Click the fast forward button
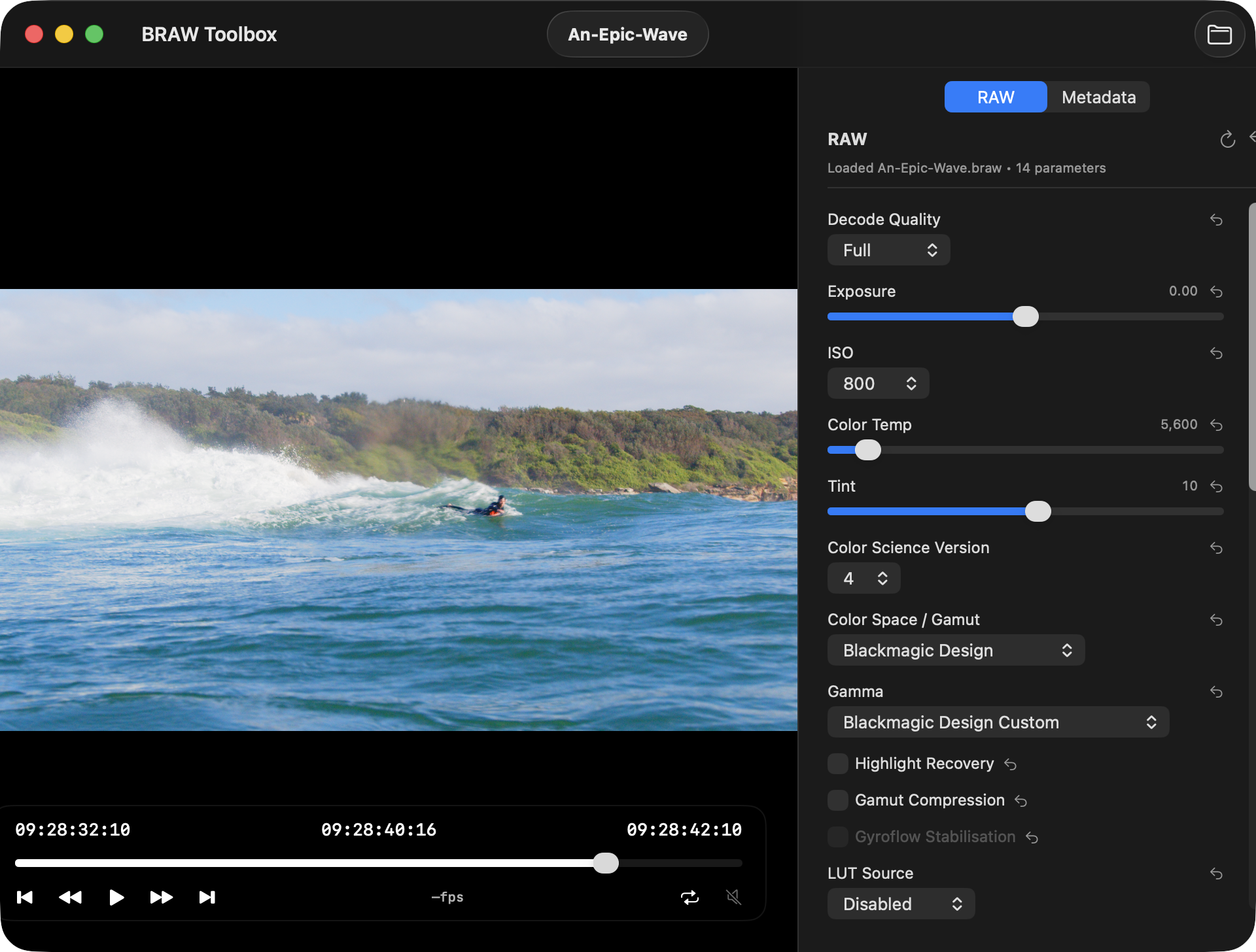This screenshot has height=952, width=1256. click(x=161, y=897)
